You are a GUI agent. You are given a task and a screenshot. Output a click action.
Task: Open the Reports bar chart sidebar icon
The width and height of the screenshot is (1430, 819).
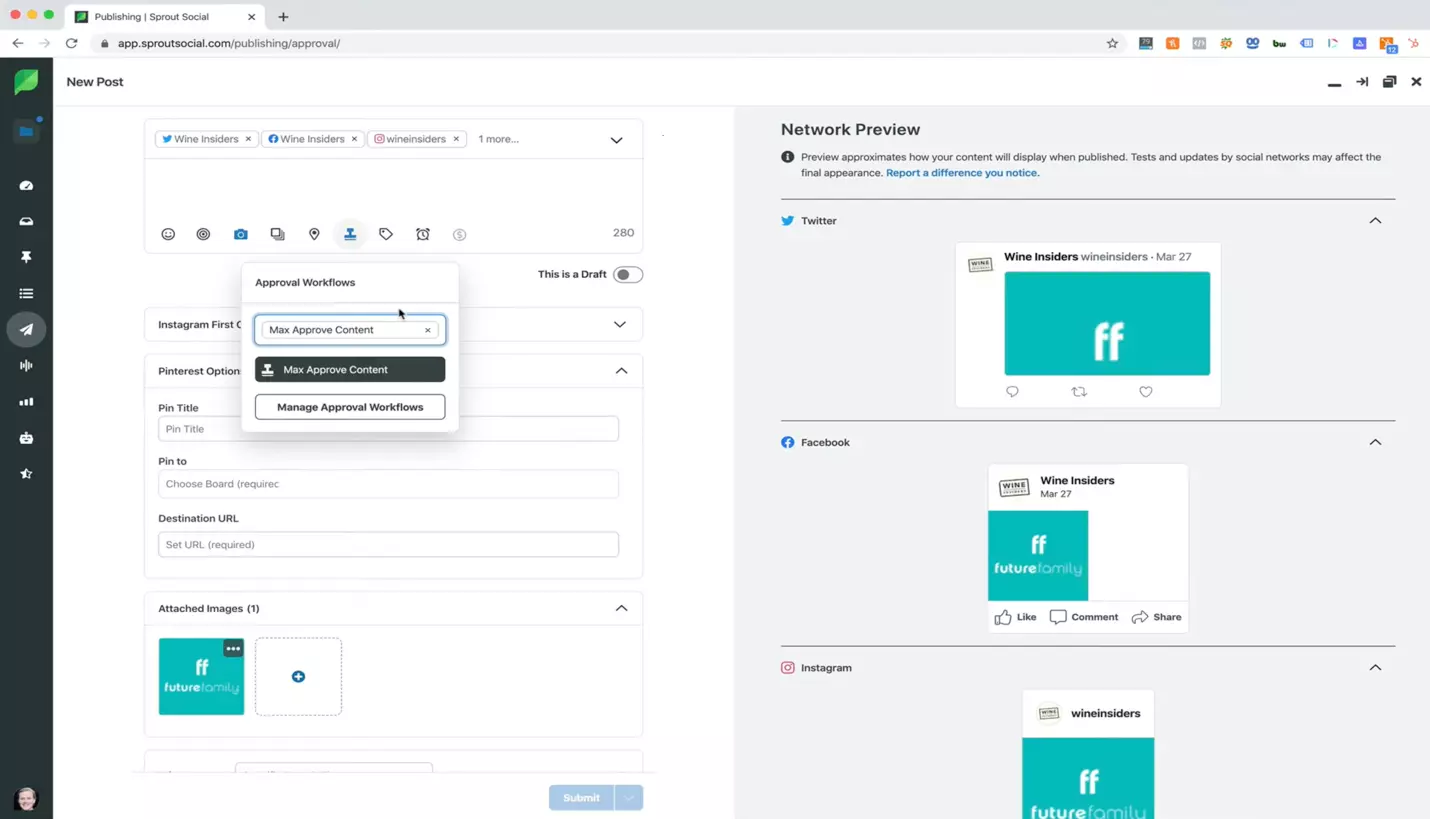26,402
